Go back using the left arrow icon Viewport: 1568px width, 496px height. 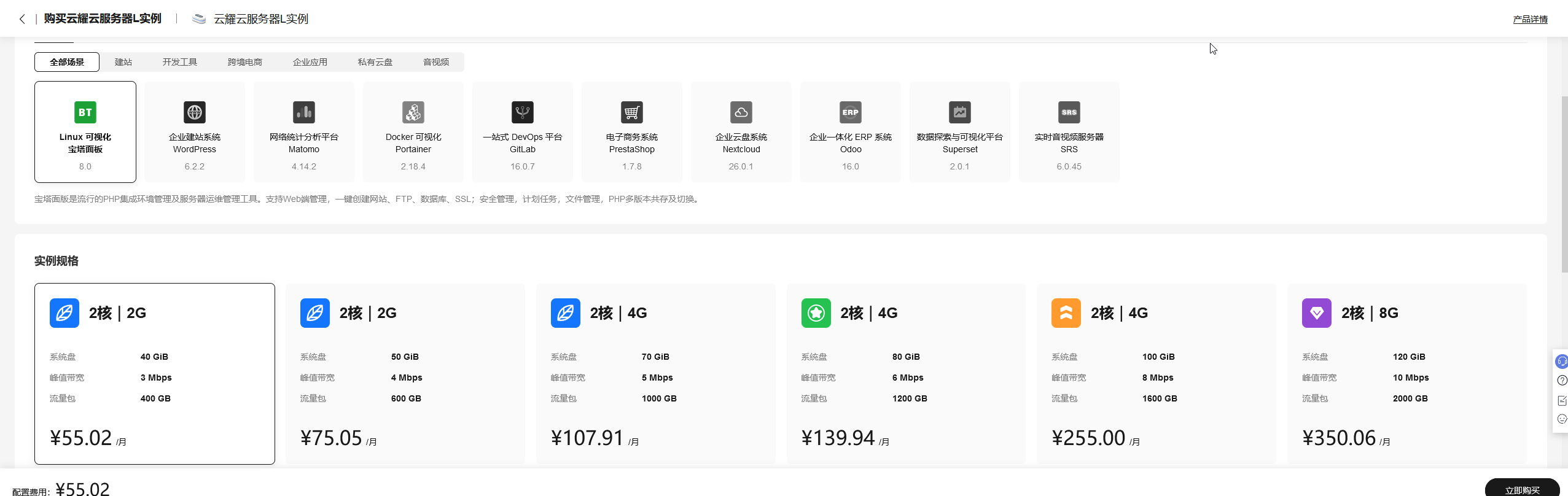coord(22,19)
